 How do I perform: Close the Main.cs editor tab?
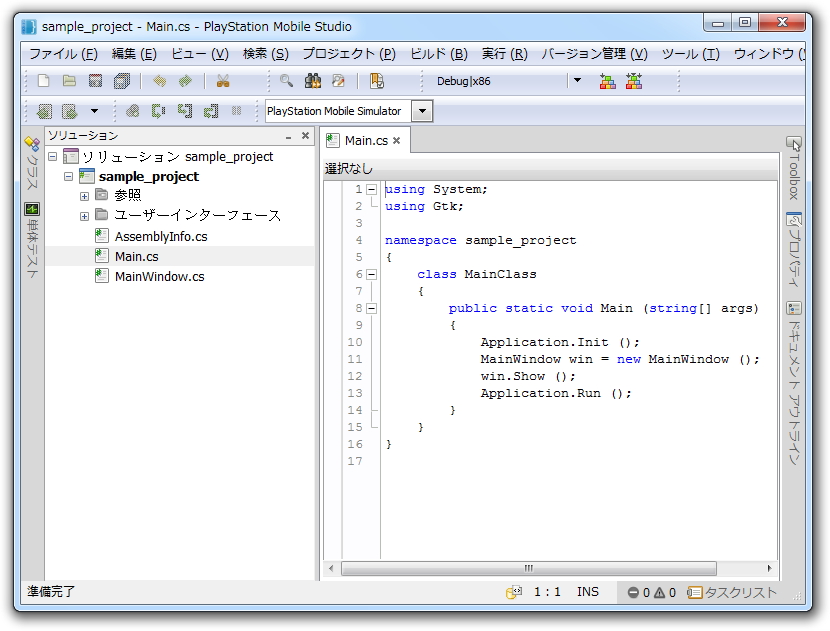click(x=396, y=141)
